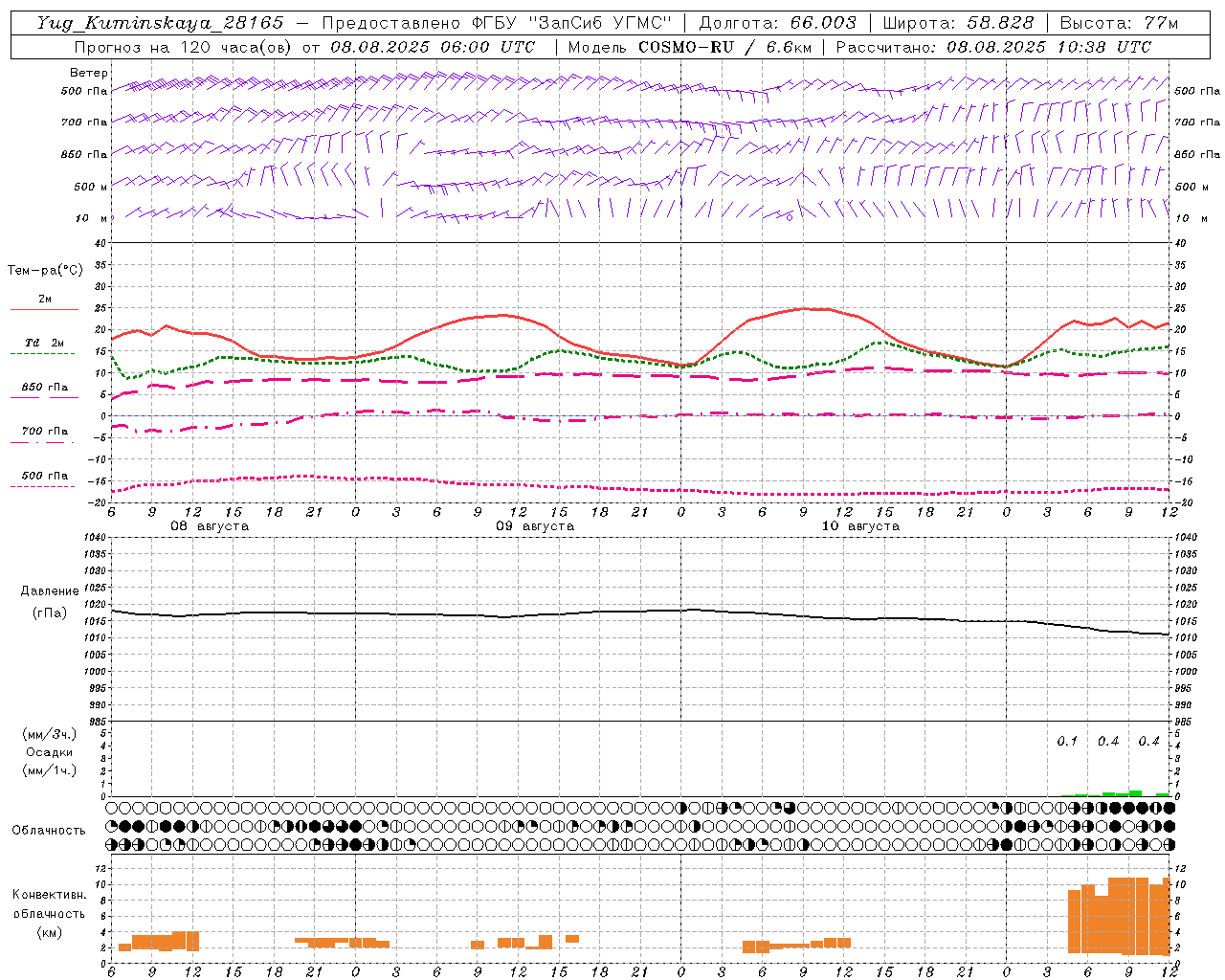Screen dimensions: 1225x980
Task: Select the 10 августа date label
Action: tap(860, 526)
